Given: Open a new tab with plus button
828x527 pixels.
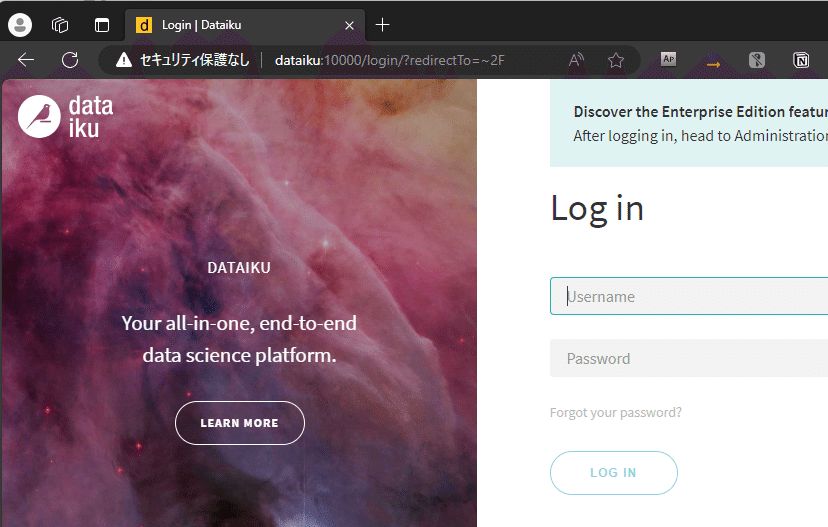Looking at the screenshot, I should tap(382, 25).
